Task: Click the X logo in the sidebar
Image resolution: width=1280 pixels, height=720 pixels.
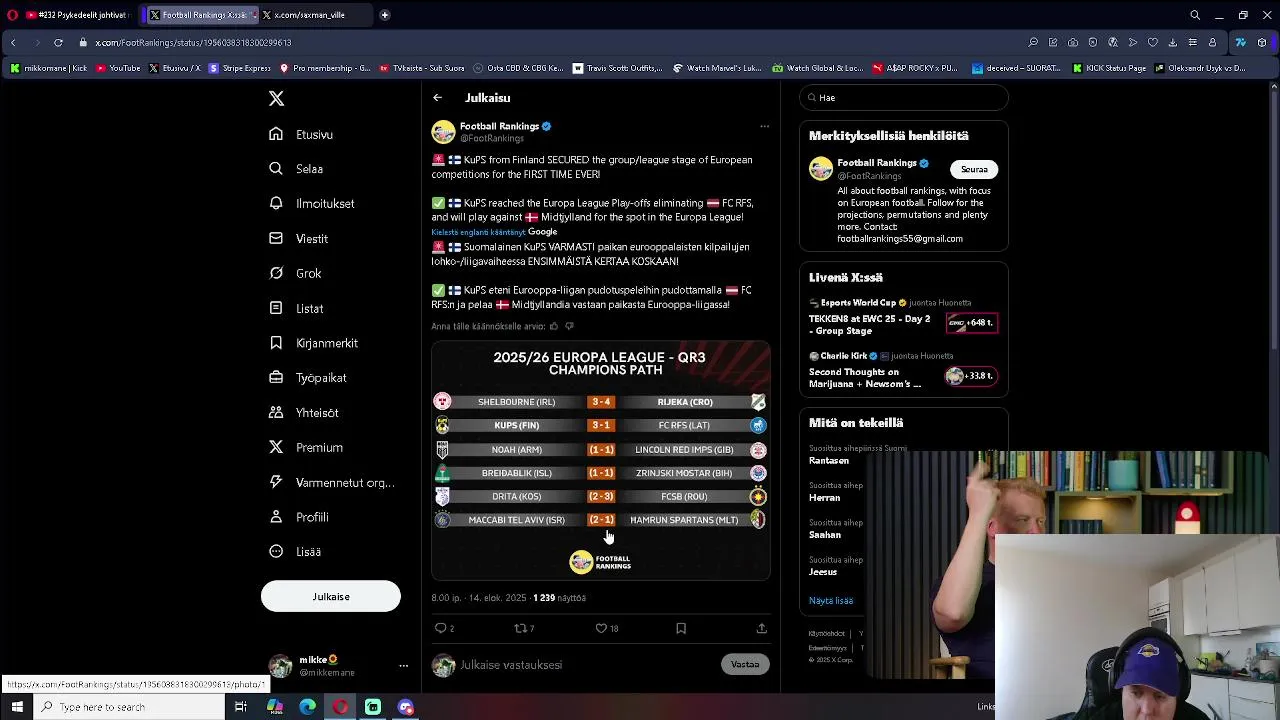Action: pyautogui.click(x=276, y=98)
